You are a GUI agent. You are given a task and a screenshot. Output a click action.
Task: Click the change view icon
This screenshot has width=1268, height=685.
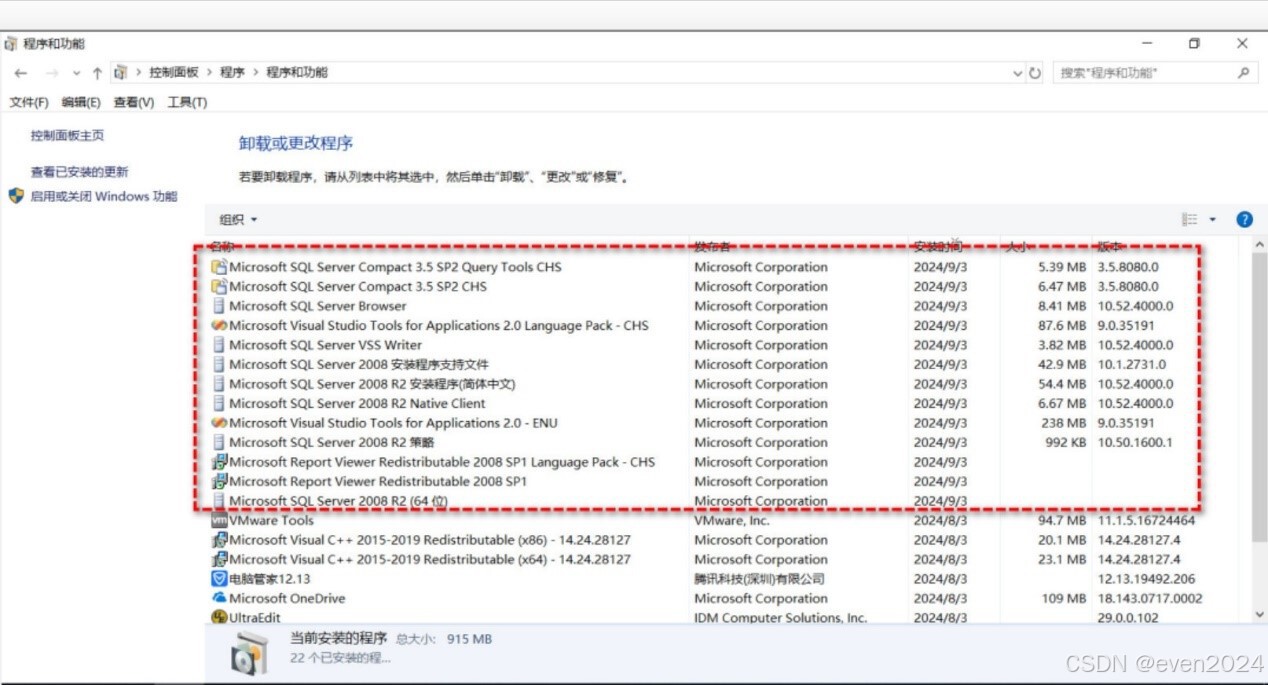point(1189,219)
